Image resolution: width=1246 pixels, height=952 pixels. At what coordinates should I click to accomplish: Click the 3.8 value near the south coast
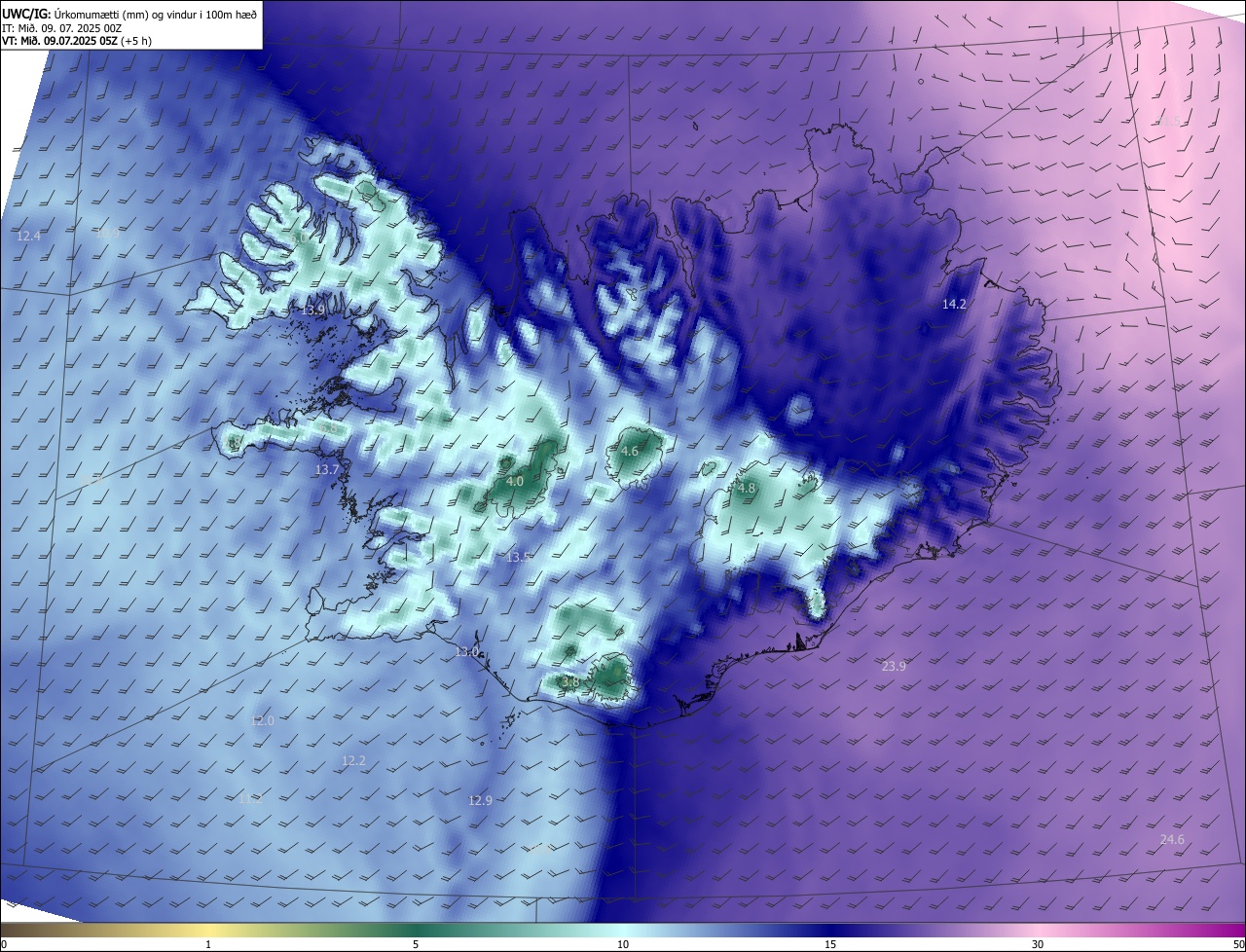570,682
